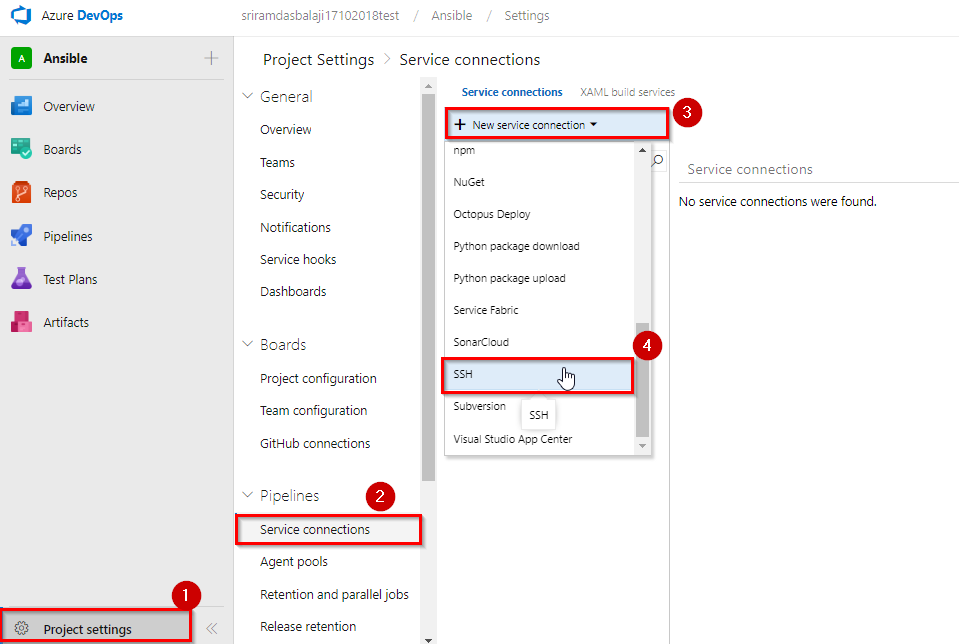The height and width of the screenshot is (644, 959).
Task: Open sriramdasbalaji17102018test organization breadcrumb
Action: click(x=320, y=15)
